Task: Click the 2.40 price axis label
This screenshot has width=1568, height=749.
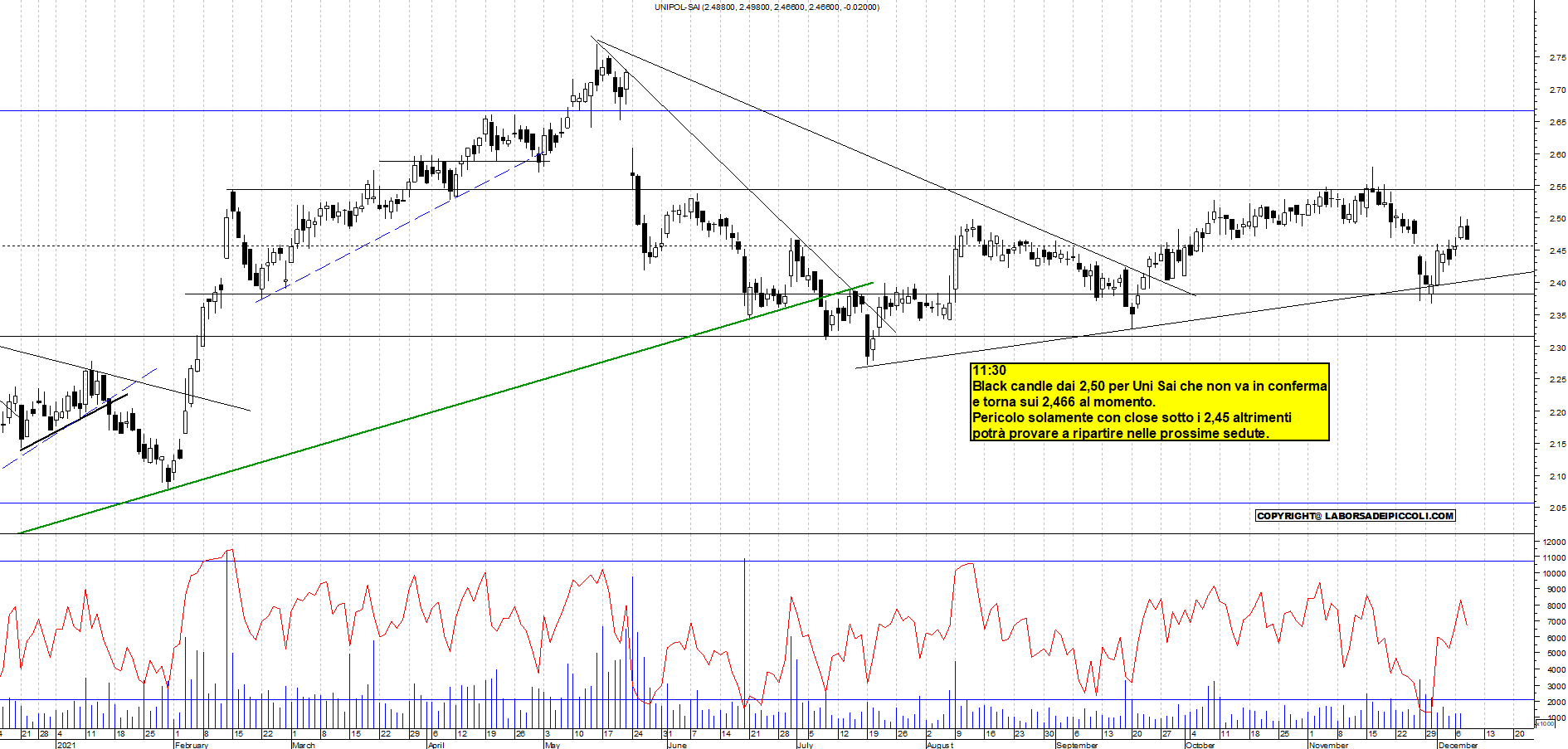Action: tap(1557, 284)
